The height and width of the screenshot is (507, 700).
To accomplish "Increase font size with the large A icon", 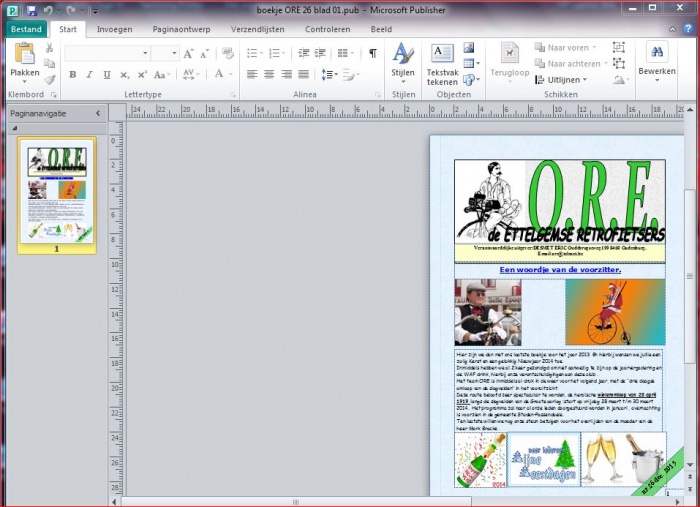I will pyautogui.click(x=188, y=54).
